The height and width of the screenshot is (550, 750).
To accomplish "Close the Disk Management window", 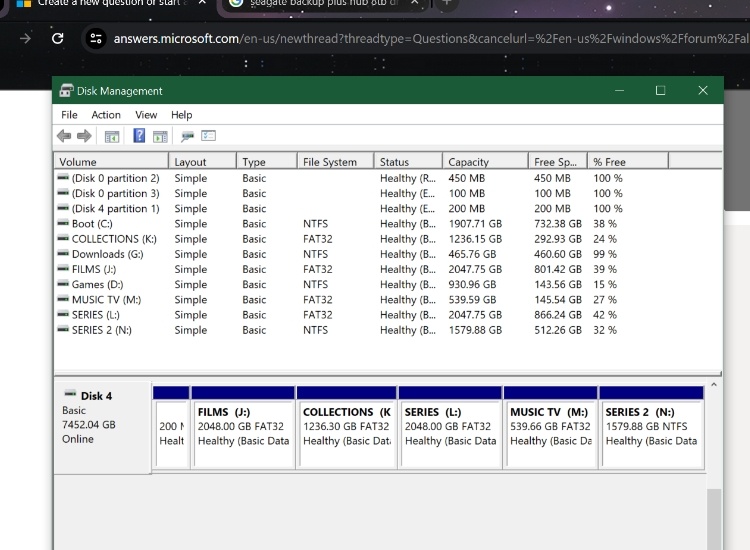I will click(x=703, y=90).
